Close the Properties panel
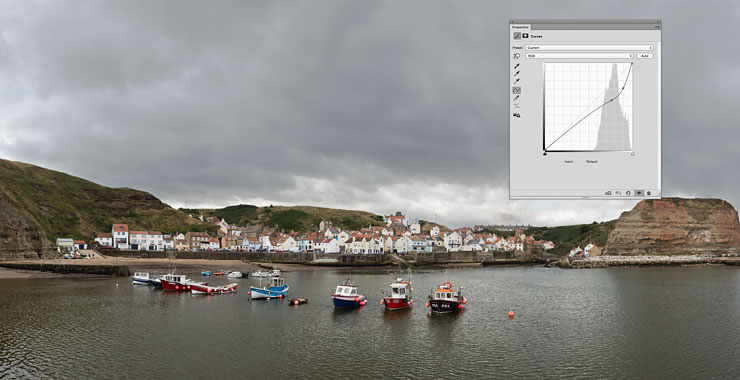The width and height of the screenshot is (740, 380). tap(513, 22)
